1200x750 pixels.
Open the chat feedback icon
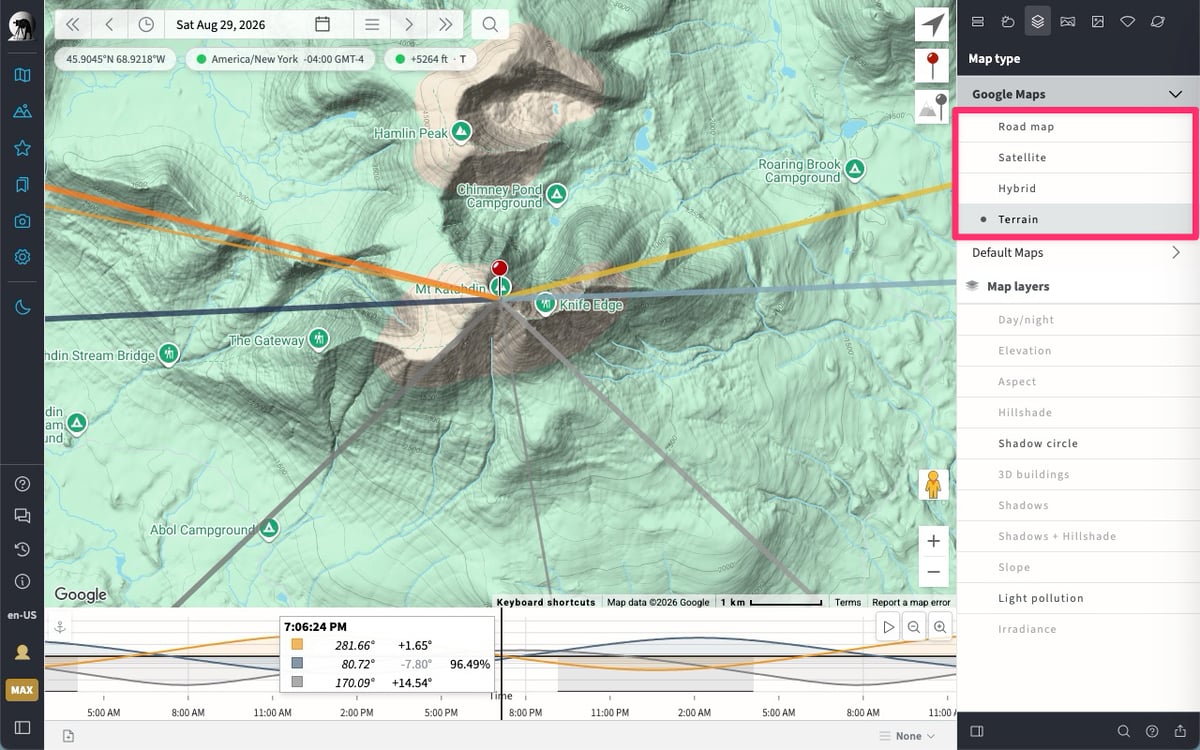22,516
